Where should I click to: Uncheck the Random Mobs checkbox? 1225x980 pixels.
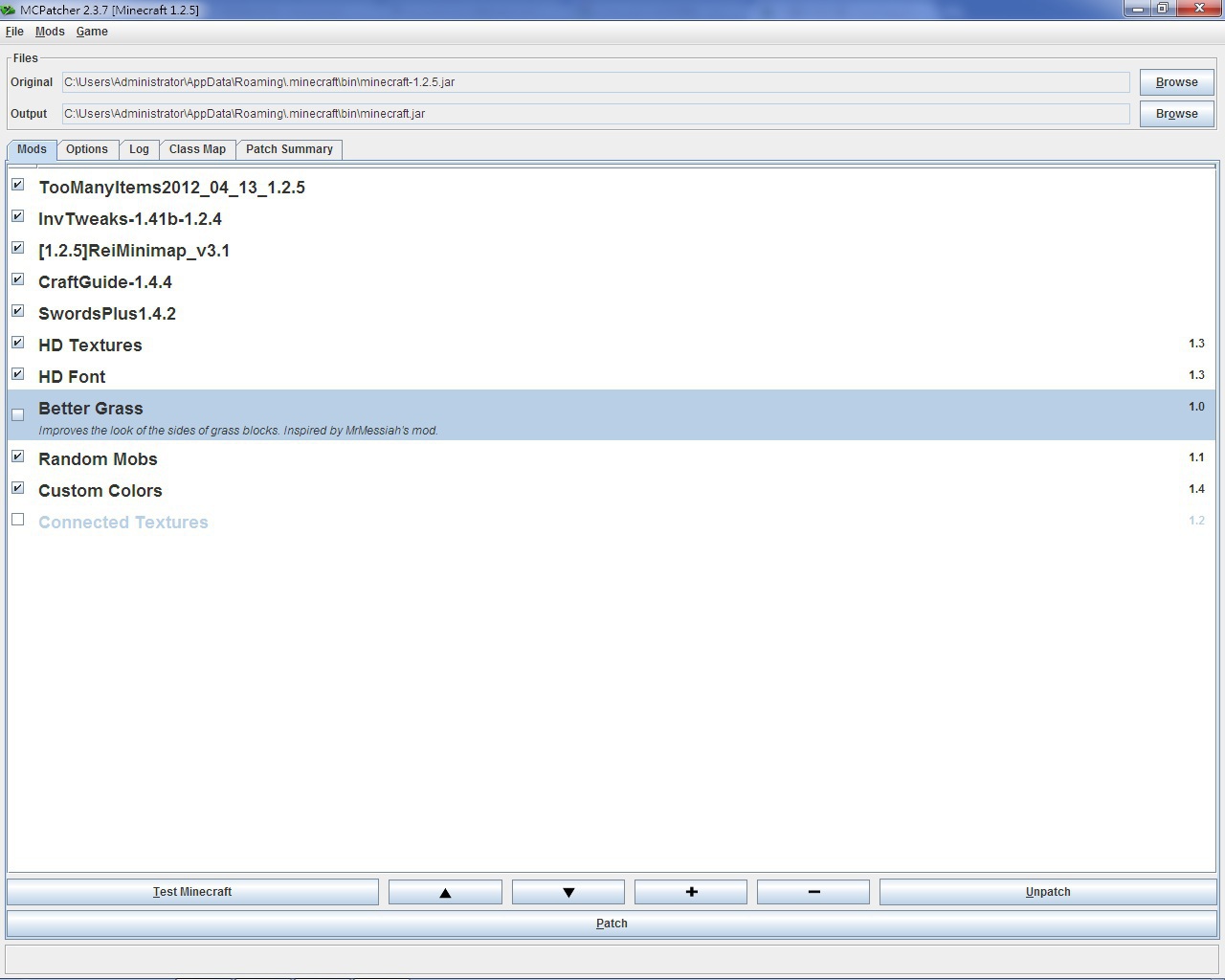click(x=18, y=457)
